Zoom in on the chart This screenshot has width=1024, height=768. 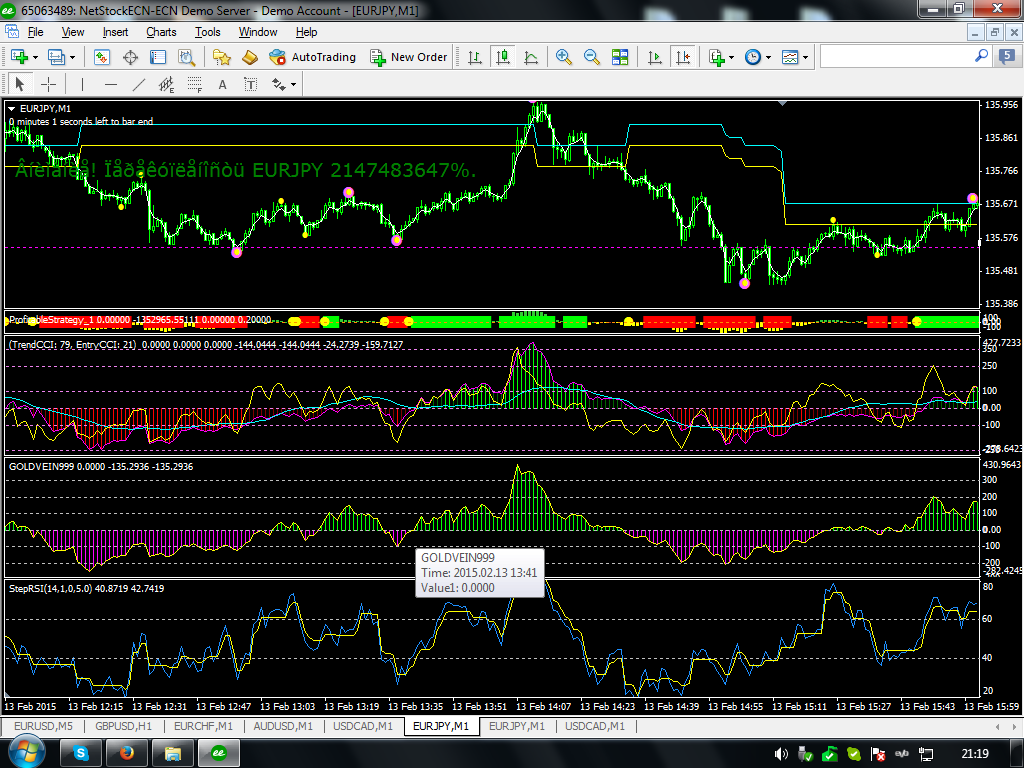(564, 57)
